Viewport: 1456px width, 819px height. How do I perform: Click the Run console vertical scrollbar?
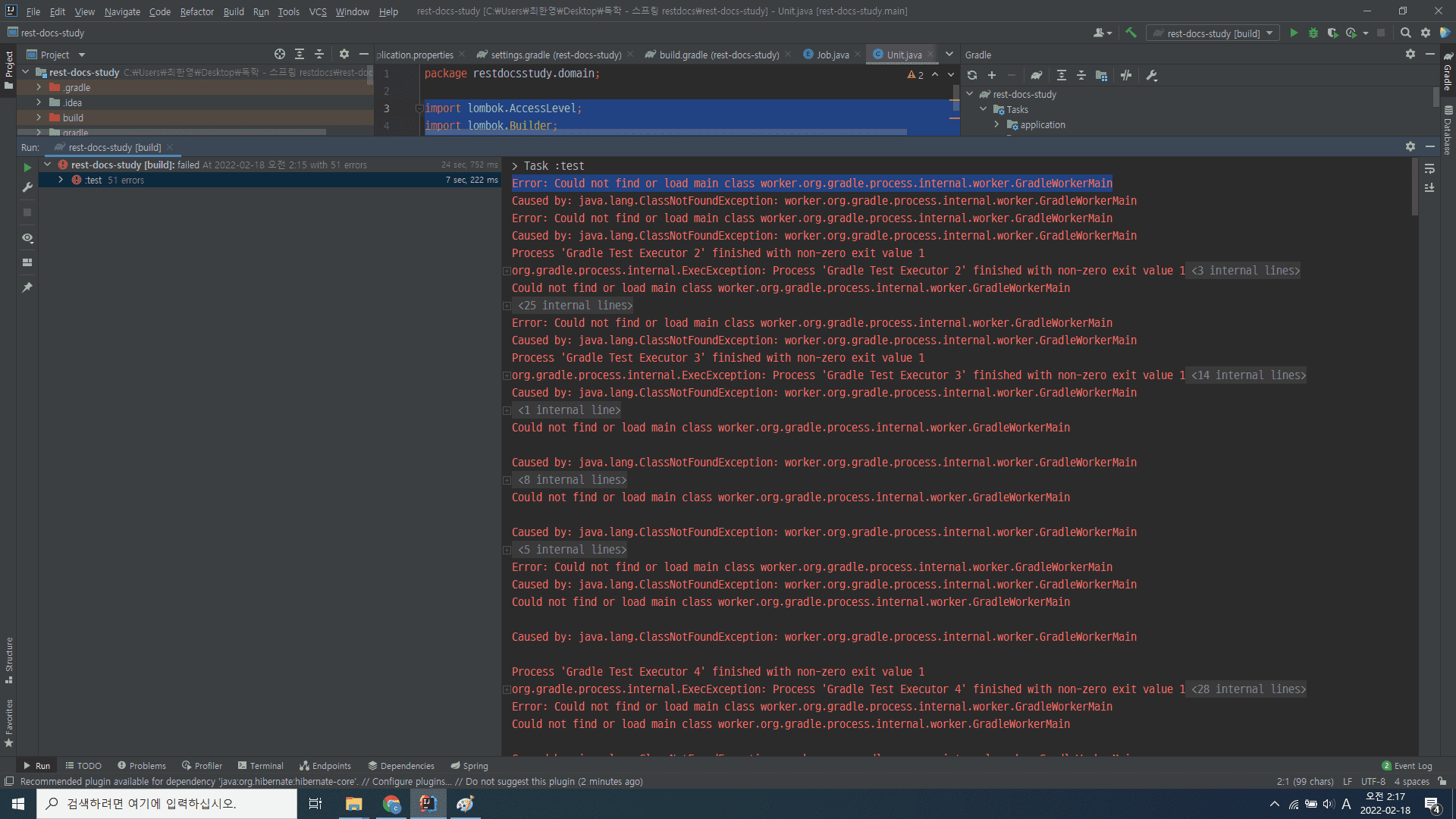coord(1414,186)
